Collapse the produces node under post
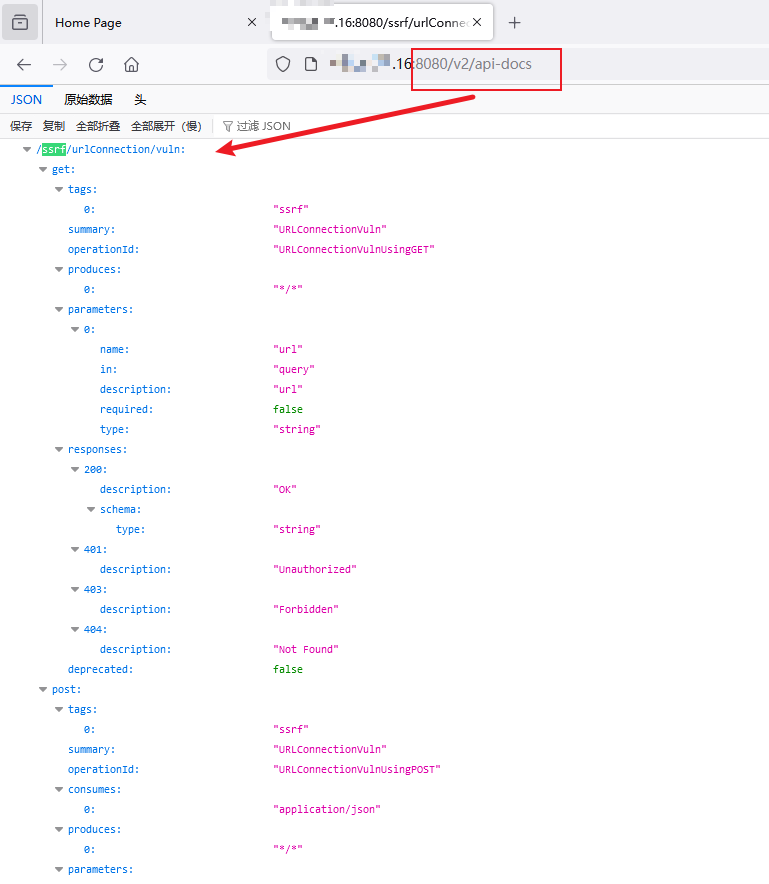769x884 pixels. (59, 829)
